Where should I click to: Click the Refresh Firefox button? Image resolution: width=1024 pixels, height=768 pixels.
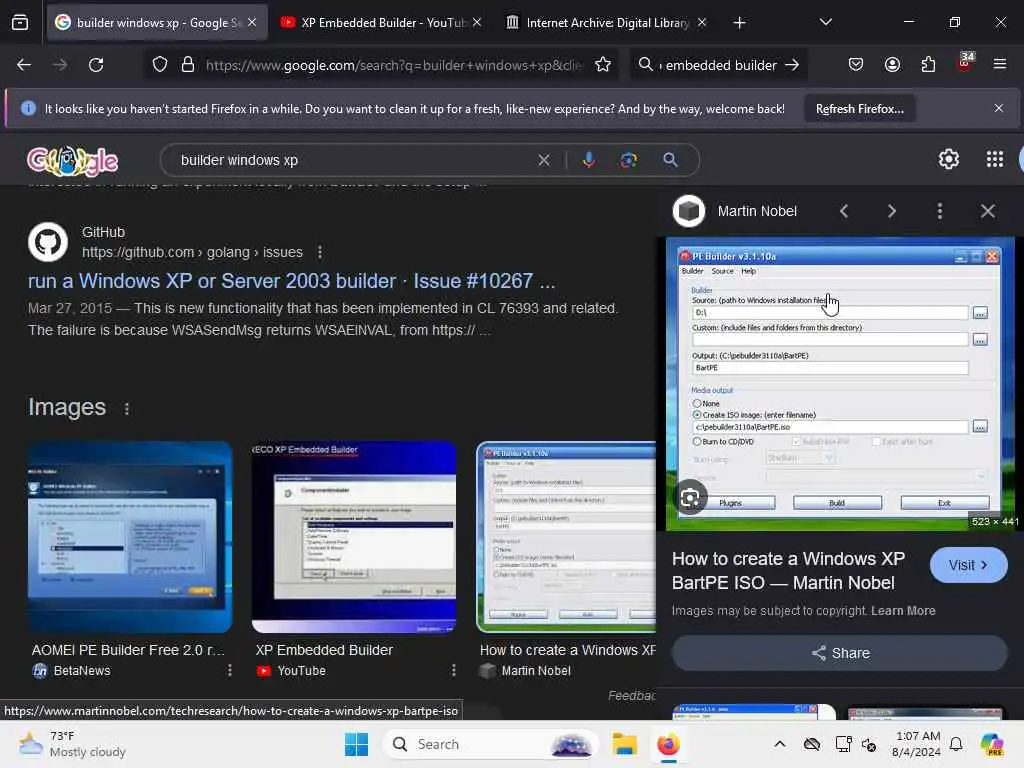pos(859,108)
